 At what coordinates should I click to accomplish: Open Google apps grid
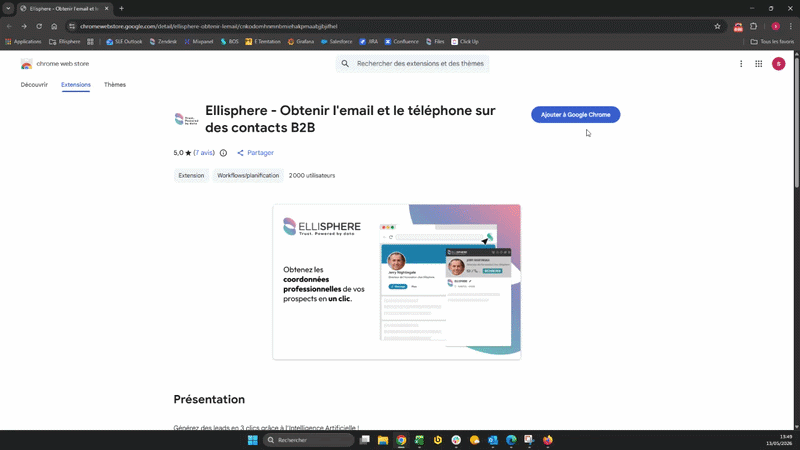point(759,64)
